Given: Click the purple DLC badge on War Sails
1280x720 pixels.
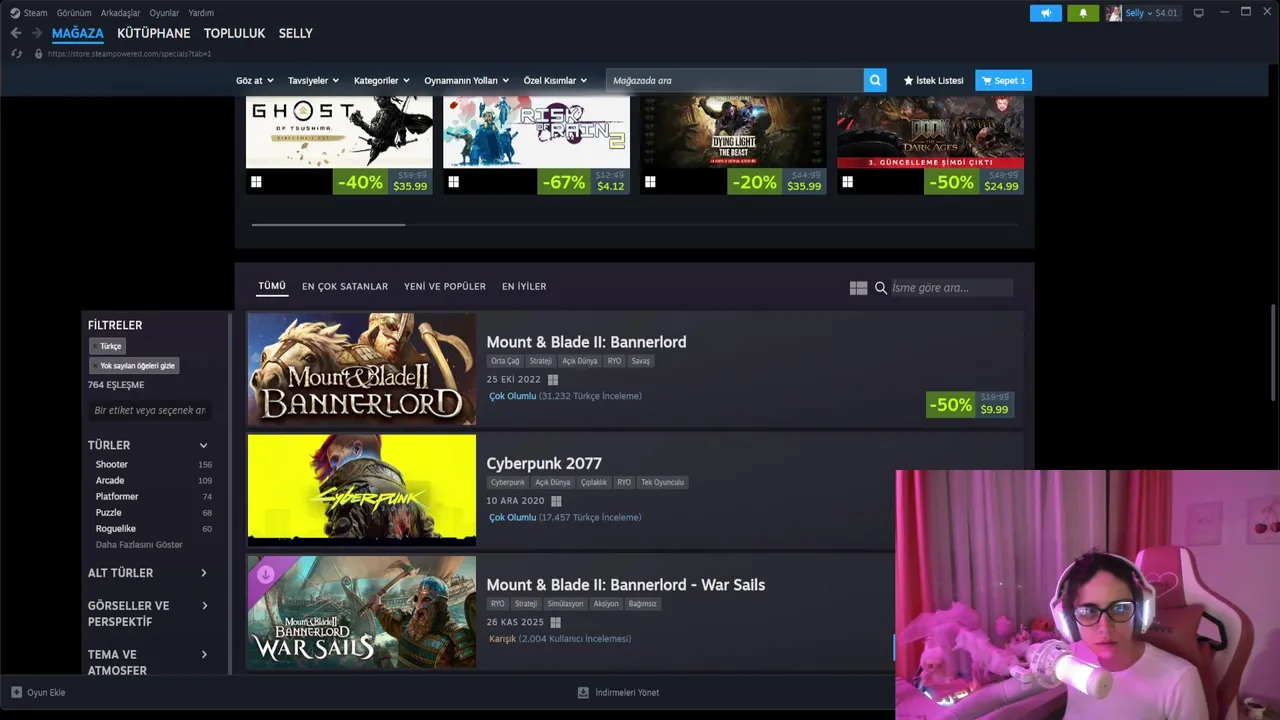Looking at the screenshot, I should click(x=265, y=574).
